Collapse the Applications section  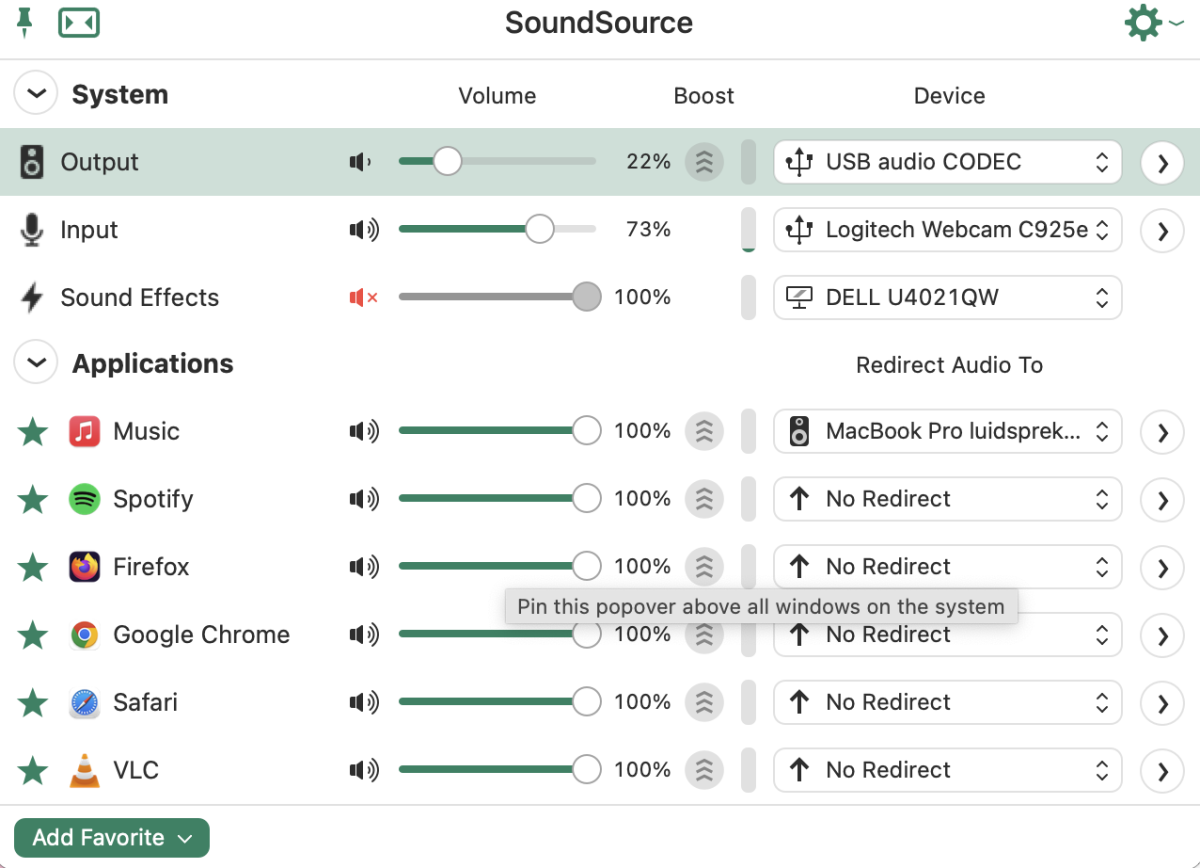(x=36, y=362)
